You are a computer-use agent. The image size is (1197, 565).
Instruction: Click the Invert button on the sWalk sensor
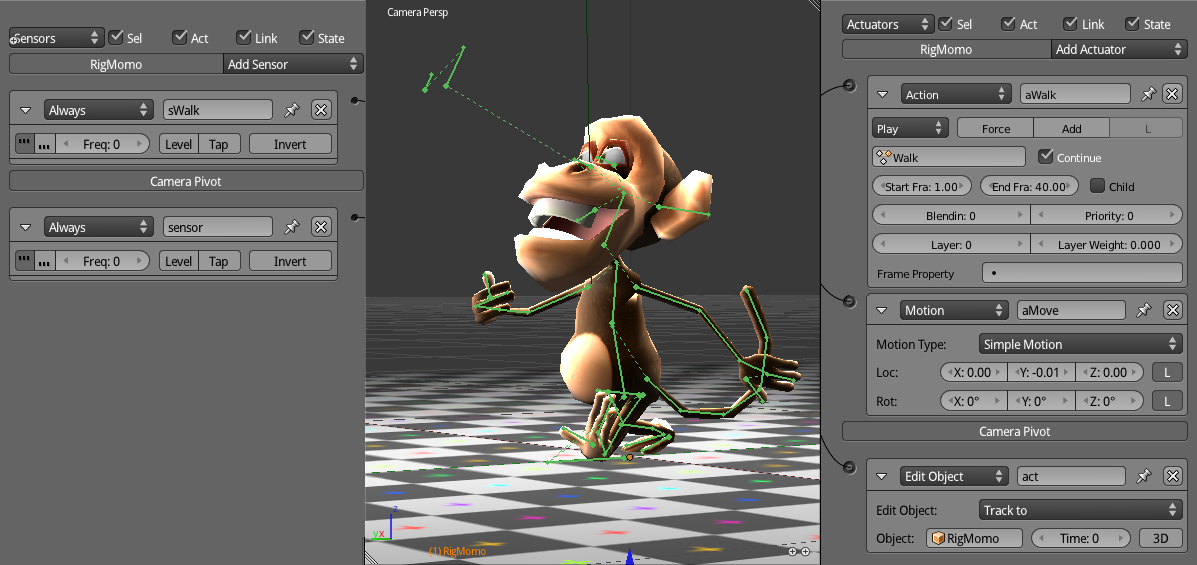(290, 144)
